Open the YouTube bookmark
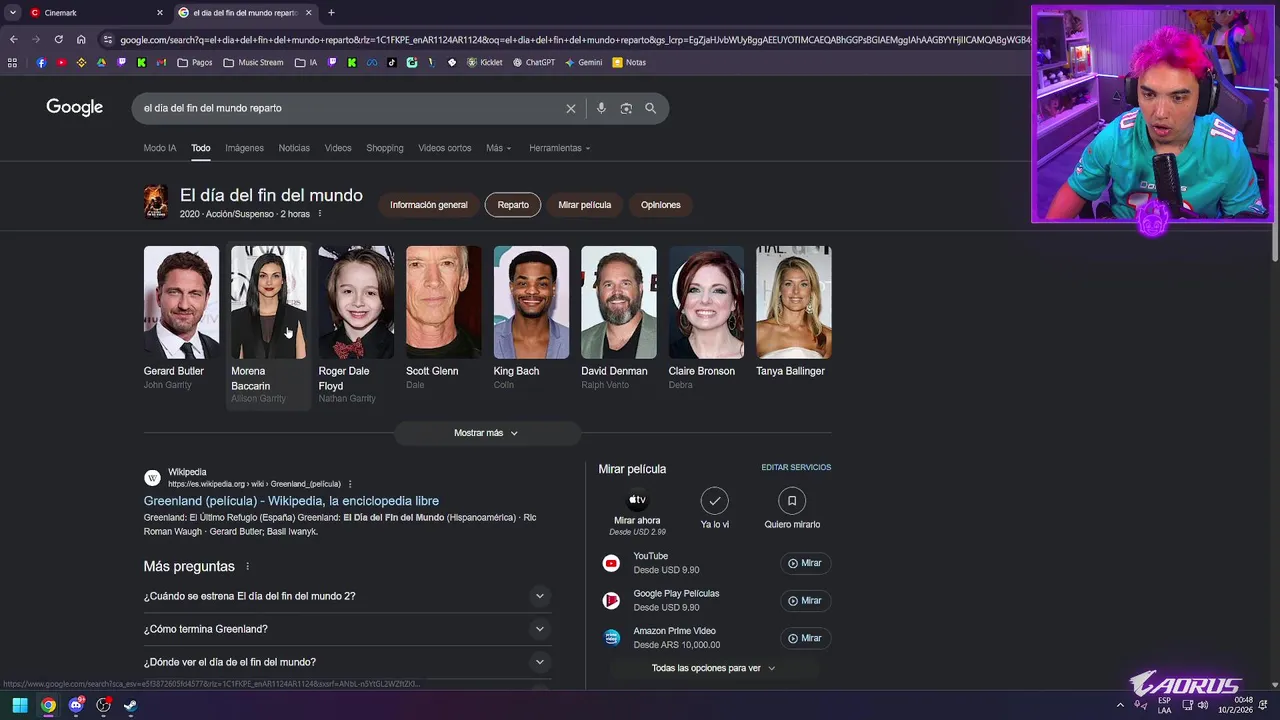The height and width of the screenshot is (720, 1280). [61, 62]
